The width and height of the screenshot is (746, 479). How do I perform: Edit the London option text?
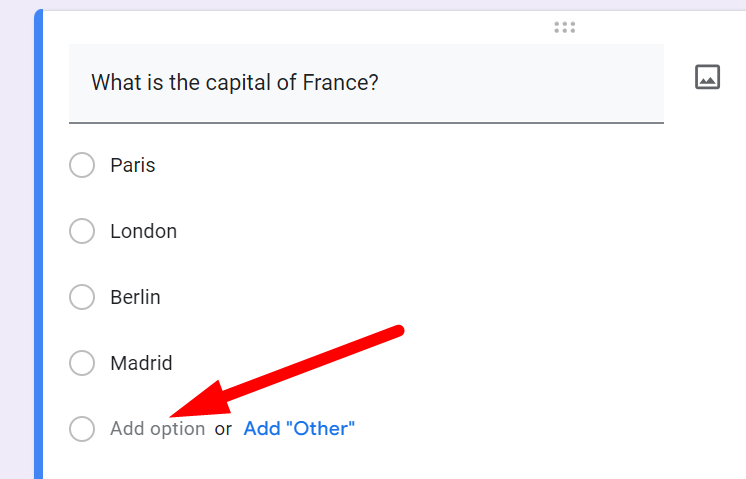[144, 231]
